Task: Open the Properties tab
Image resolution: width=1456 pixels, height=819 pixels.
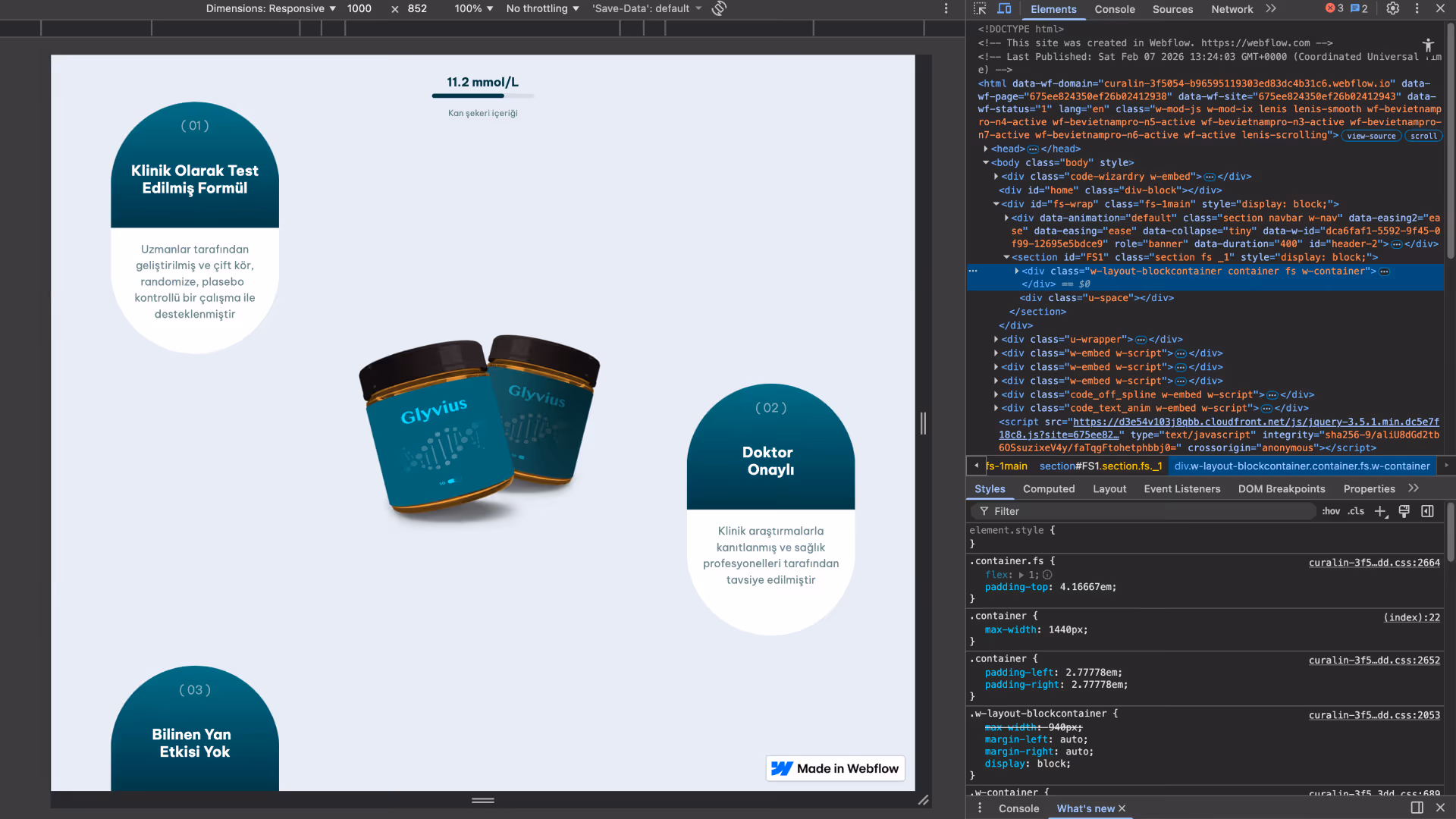Action: pyautogui.click(x=1369, y=489)
